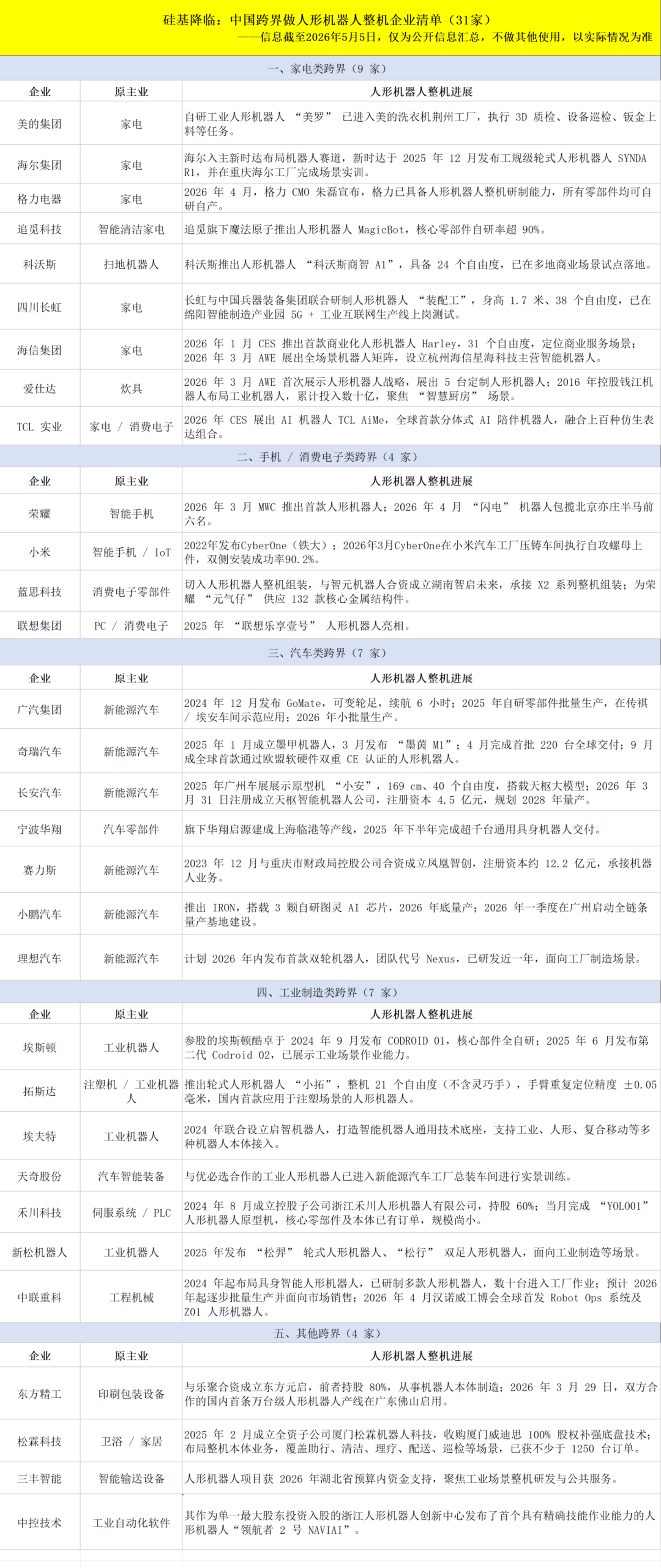
Task: Click the 荣耀 cell in the 企业 column
Action: pos(39,514)
